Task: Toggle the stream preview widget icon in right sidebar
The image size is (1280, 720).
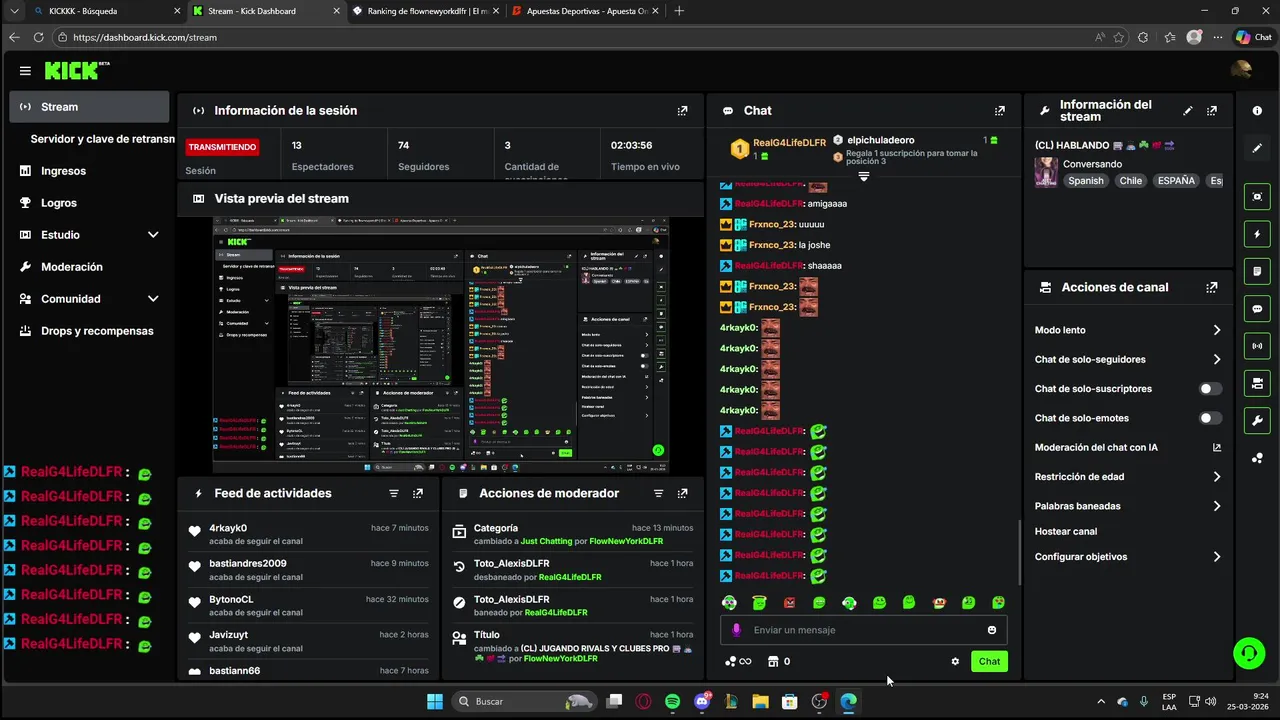Action: click(x=1257, y=197)
